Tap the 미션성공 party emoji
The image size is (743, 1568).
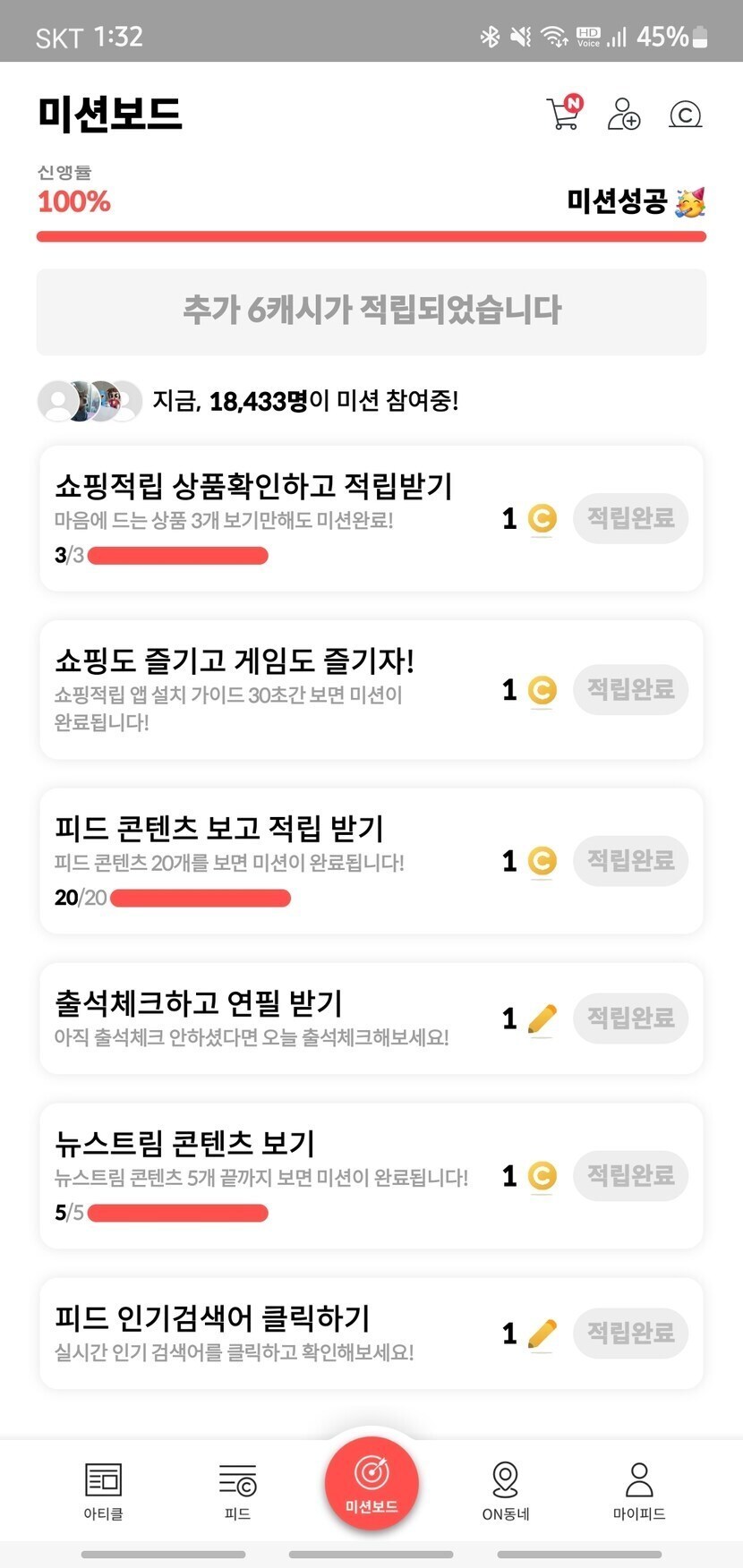click(690, 202)
